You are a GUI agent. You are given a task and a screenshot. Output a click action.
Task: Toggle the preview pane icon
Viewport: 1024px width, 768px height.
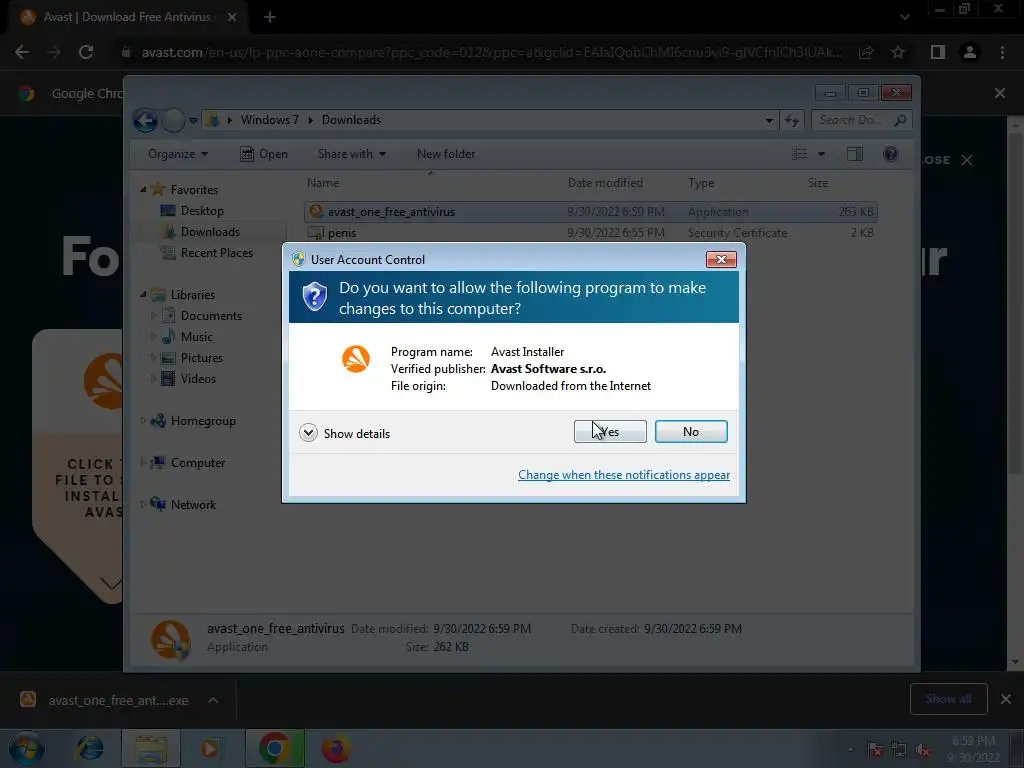coord(854,154)
